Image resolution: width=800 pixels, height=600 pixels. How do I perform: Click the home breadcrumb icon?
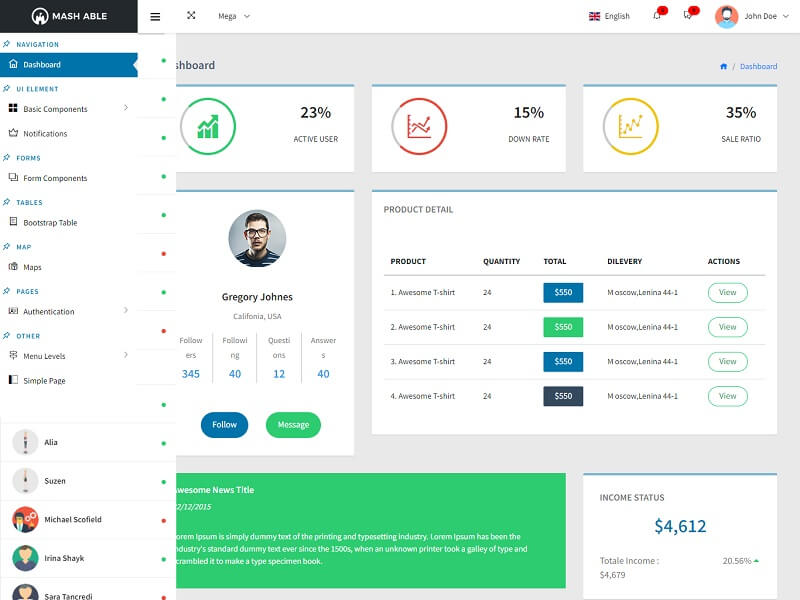(x=723, y=66)
